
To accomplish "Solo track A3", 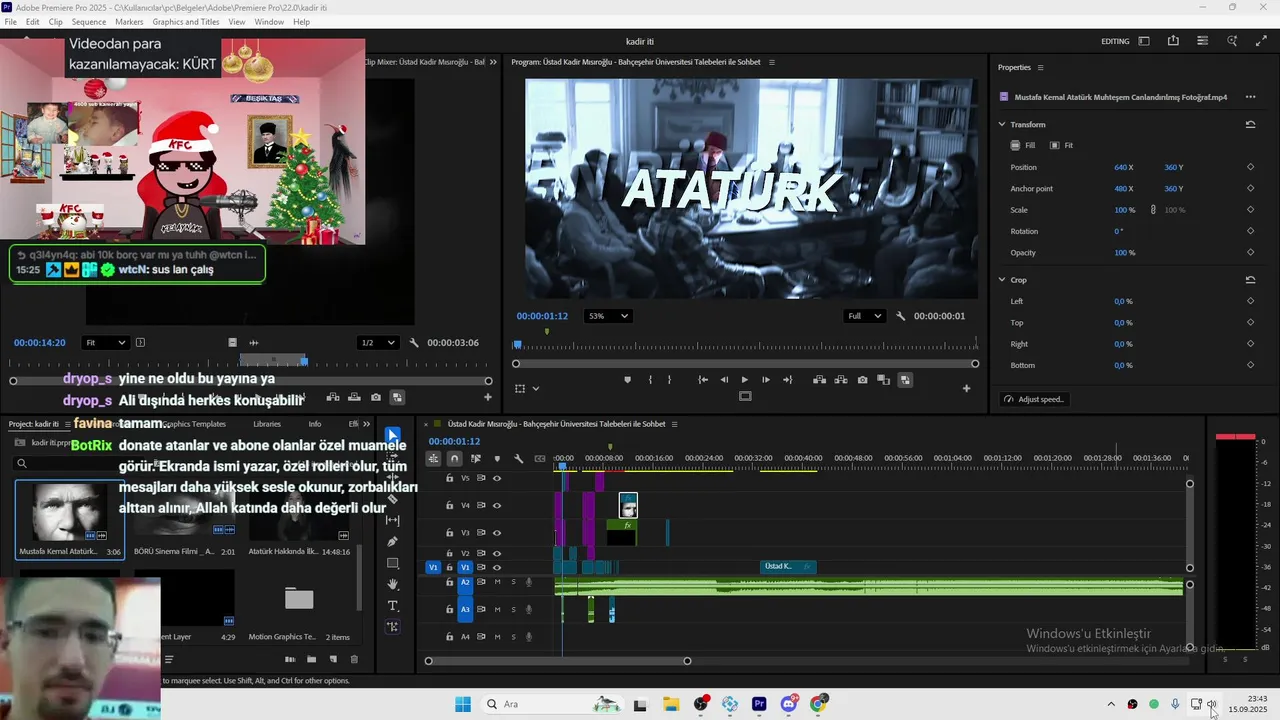I will point(514,609).
